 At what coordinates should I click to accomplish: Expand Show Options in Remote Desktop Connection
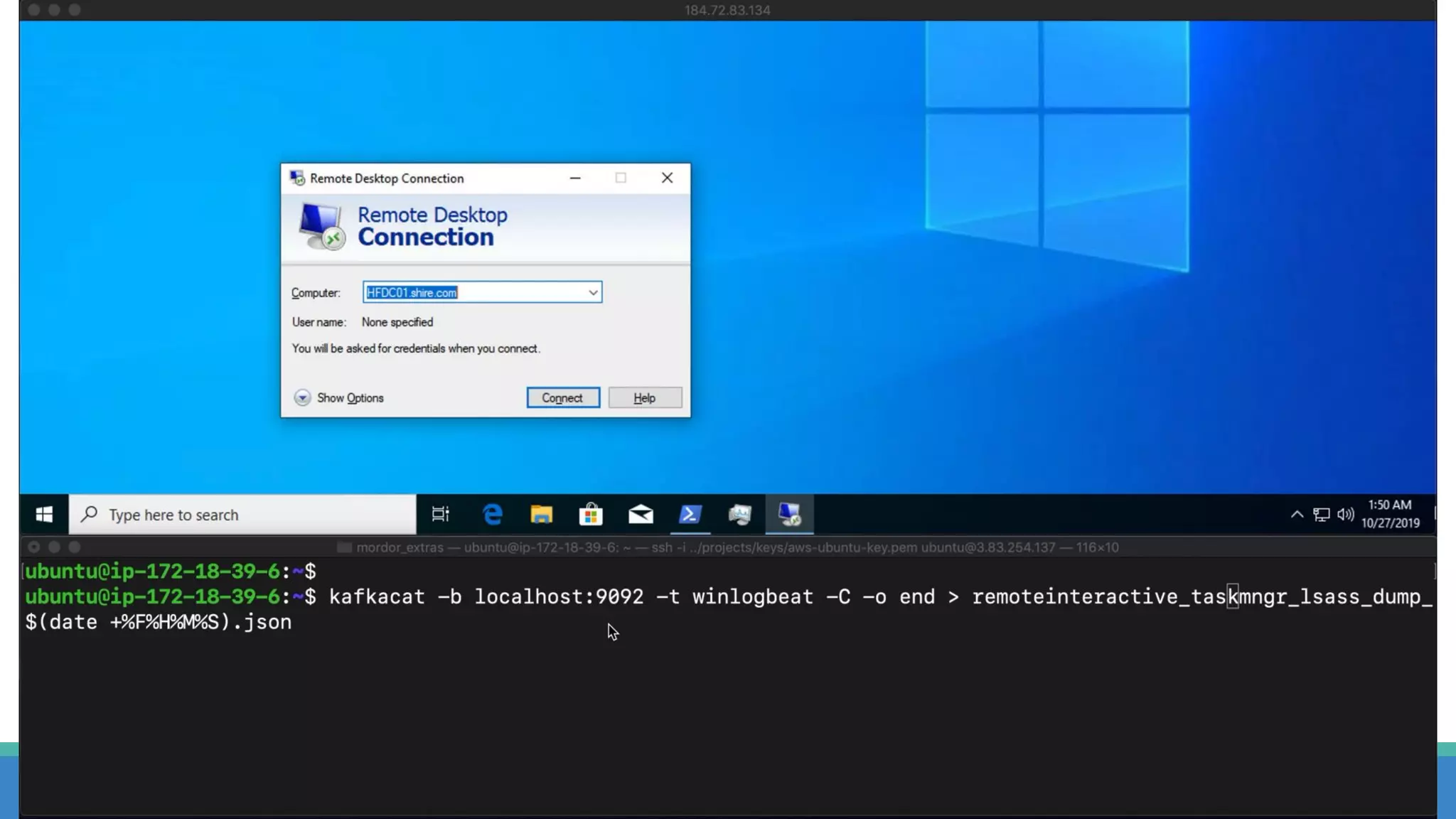(339, 397)
